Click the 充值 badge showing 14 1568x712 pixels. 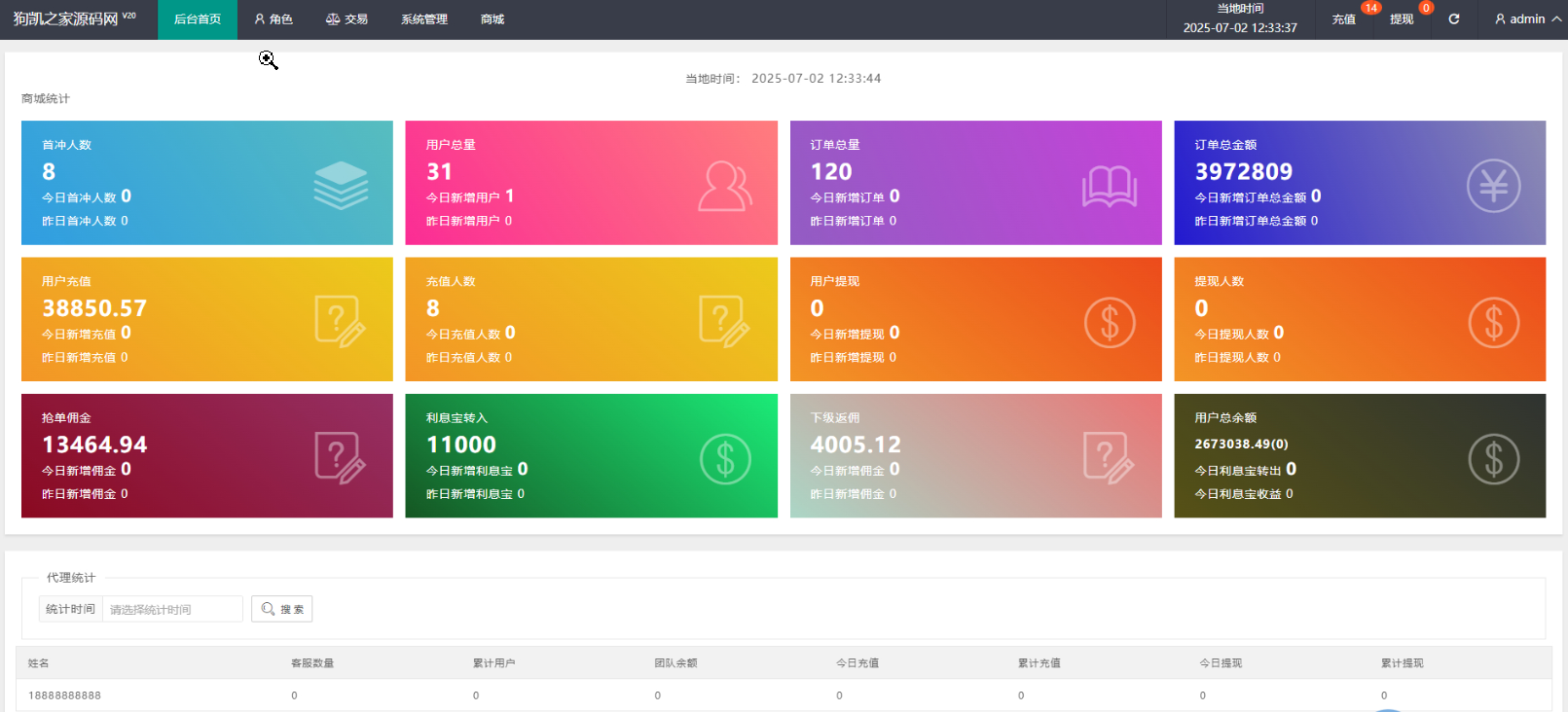pos(1370,8)
